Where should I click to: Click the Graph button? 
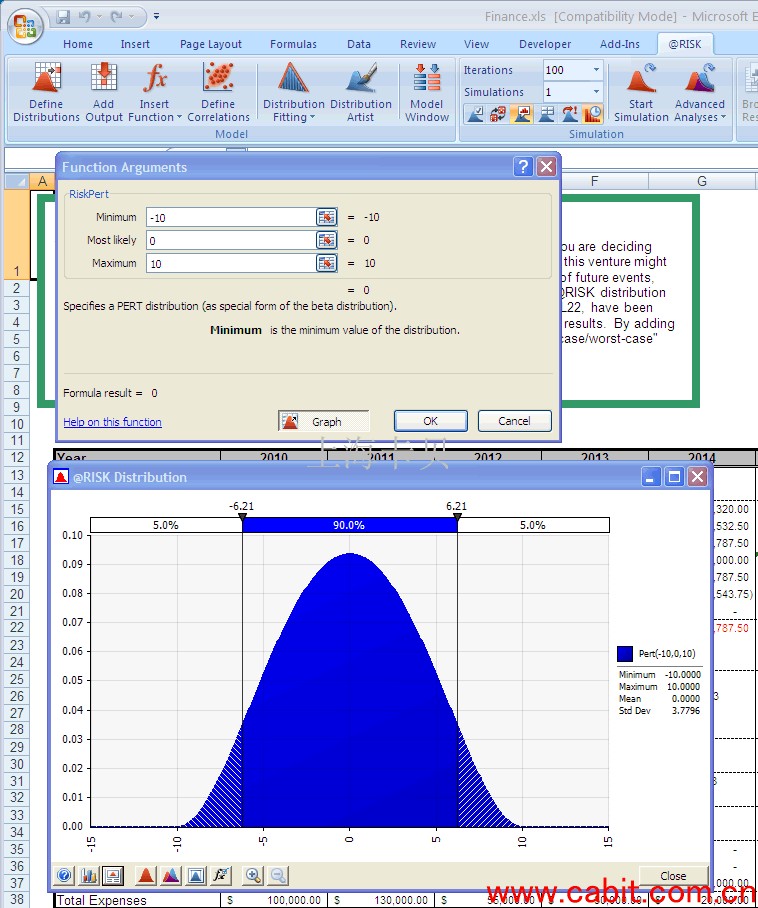tap(323, 421)
